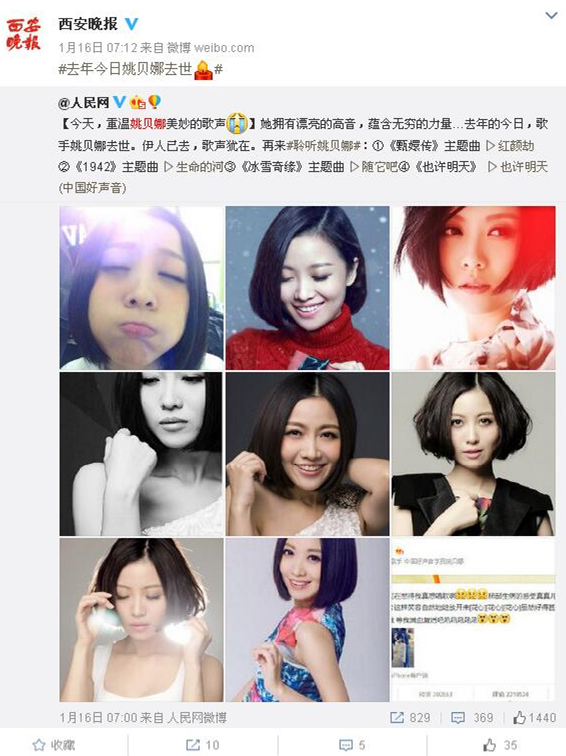Viewport: 566px width, 756px height.
Task: Open the 西安晚报 account name link
Action: click(x=88, y=24)
